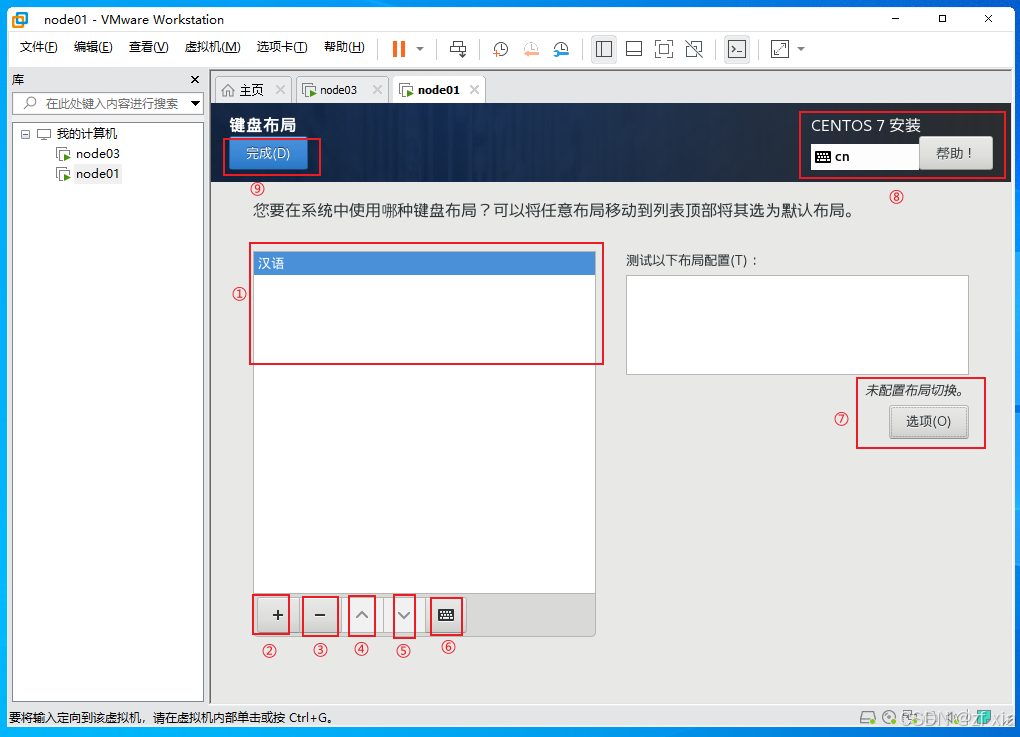Click the VMware Workstation title bar logo
This screenshot has width=1020, height=737.
pyautogui.click(x=20, y=20)
